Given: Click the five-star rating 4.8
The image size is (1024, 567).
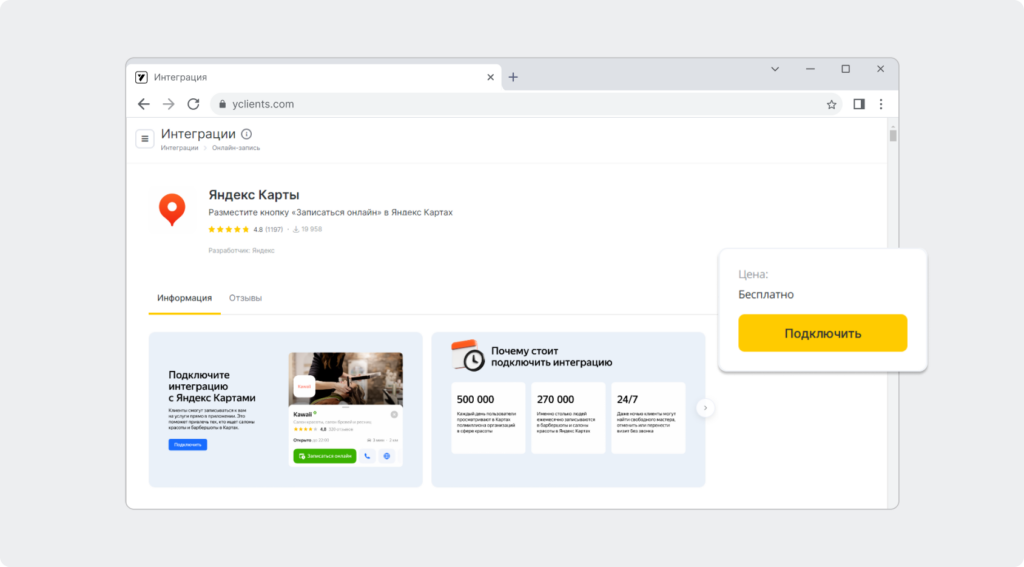Looking at the screenshot, I should pyautogui.click(x=245, y=229).
